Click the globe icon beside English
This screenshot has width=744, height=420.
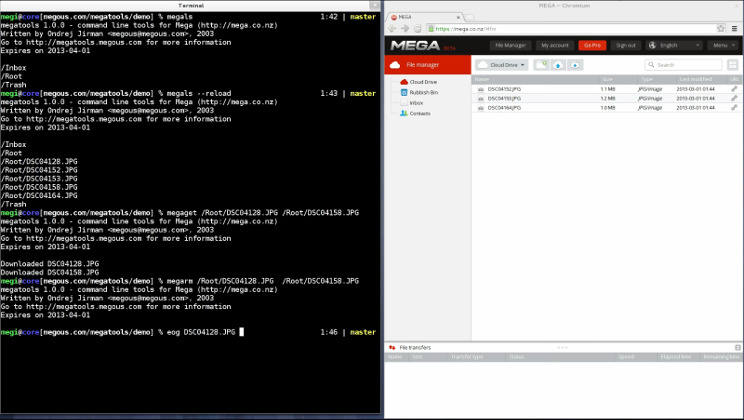coord(652,45)
